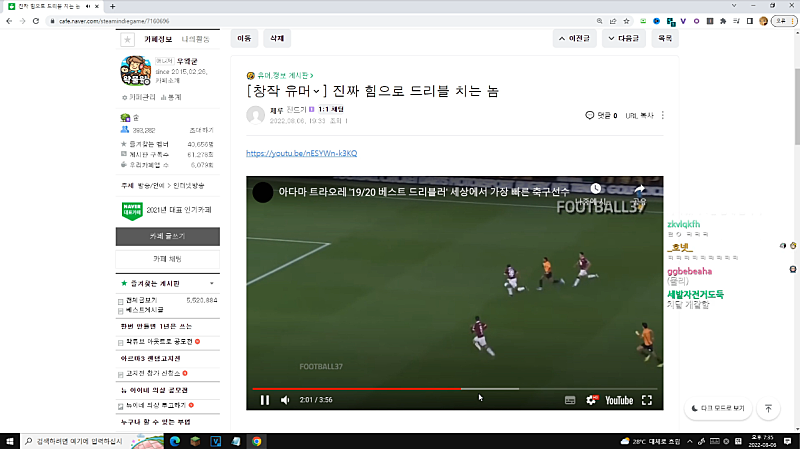800x449 pixels.
Task: Reload the page with refresh icon
Action: [36, 21]
